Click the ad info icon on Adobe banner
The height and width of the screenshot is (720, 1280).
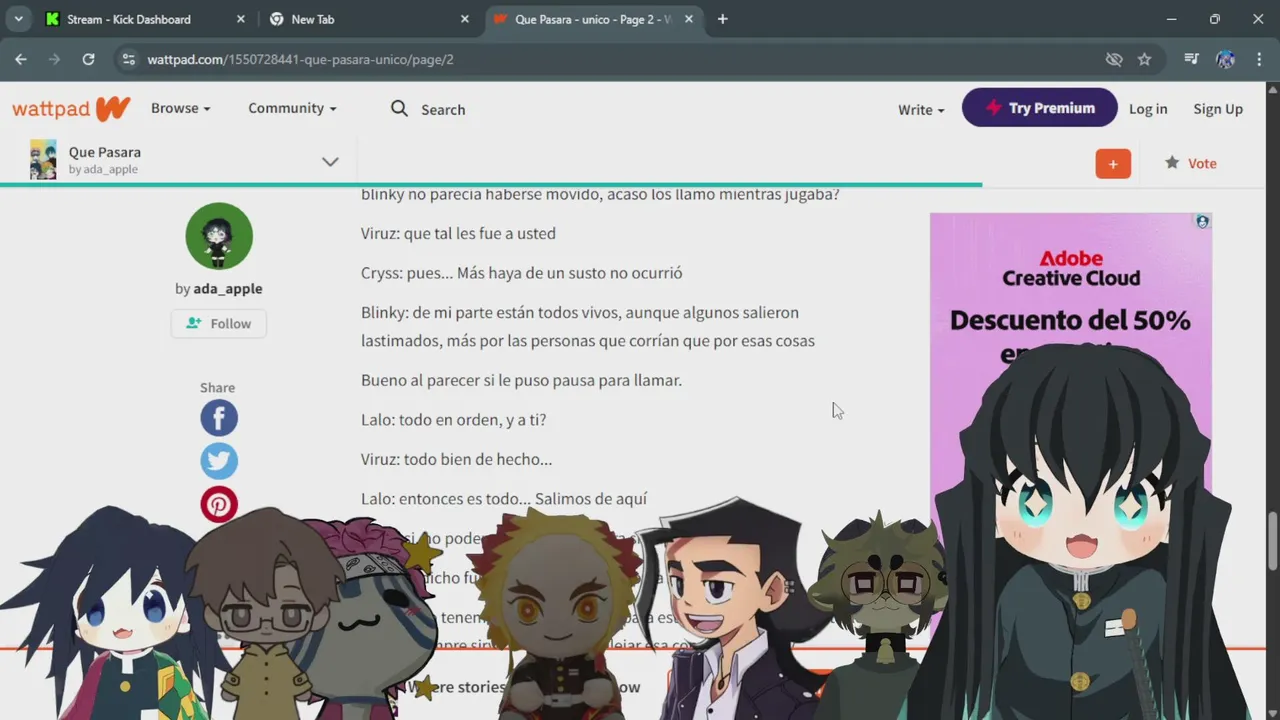[1202, 221]
